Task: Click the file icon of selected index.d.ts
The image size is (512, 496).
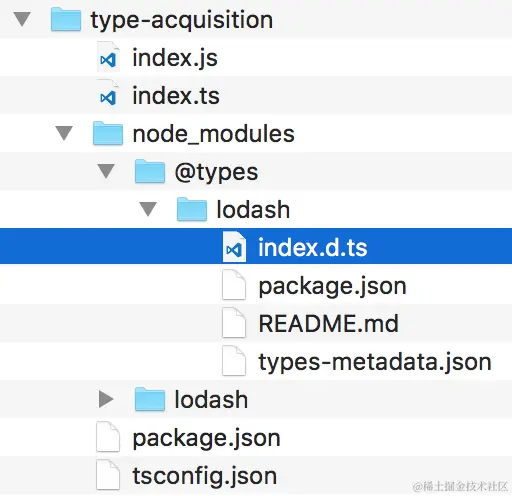Action: pyautogui.click(x=234, y=247)
